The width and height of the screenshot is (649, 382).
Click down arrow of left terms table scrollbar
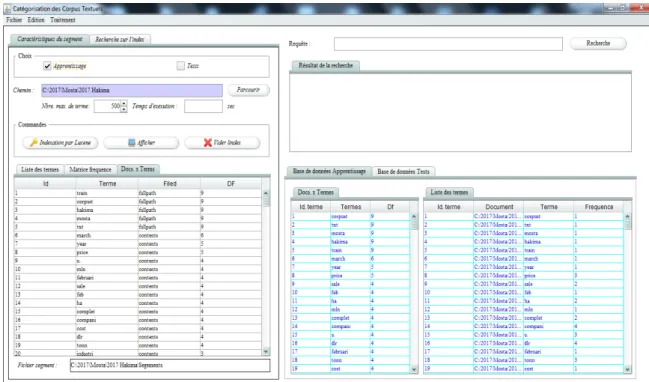pos(266,351)
